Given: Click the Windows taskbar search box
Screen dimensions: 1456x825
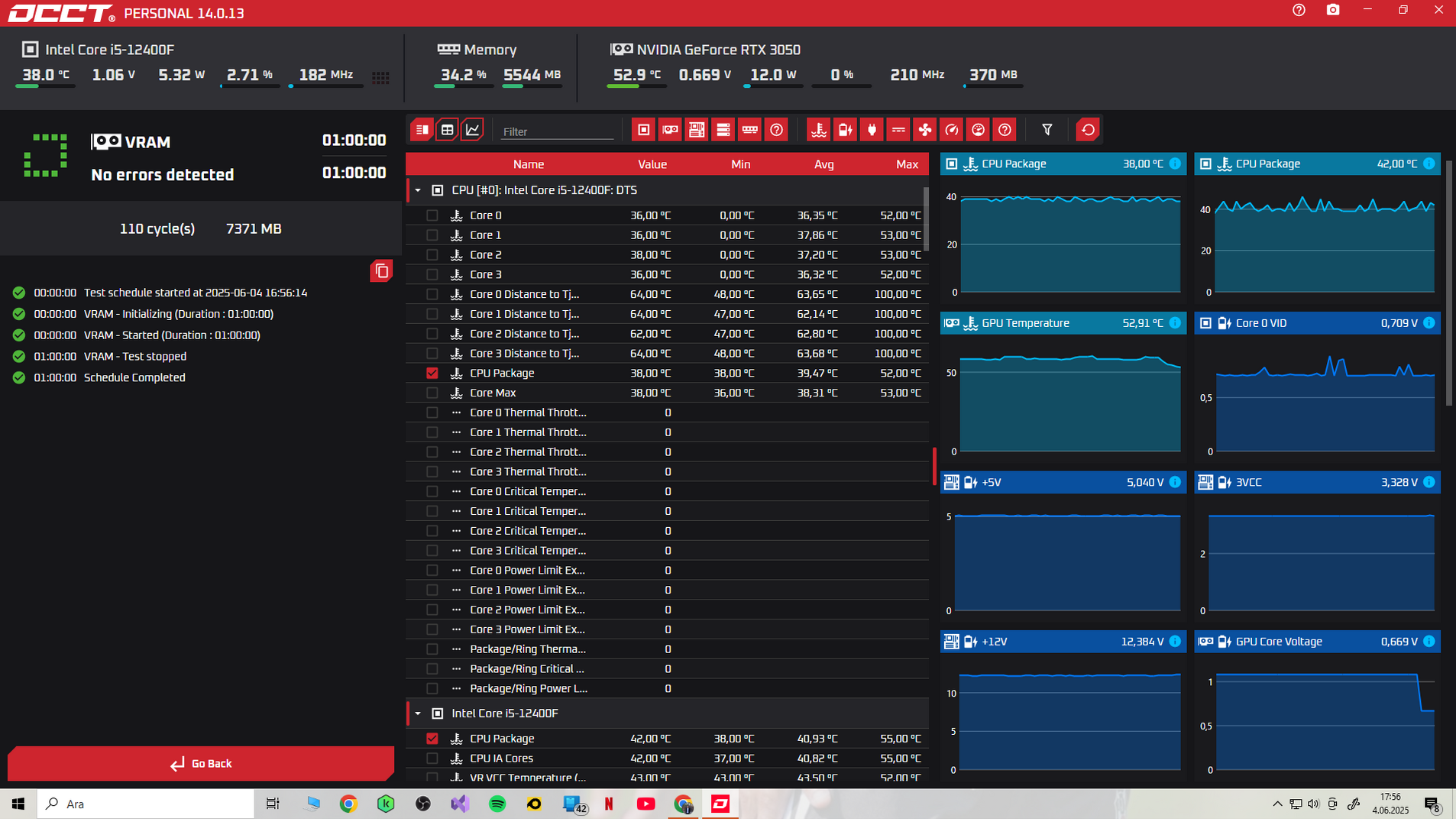Looking at the screenshot, I should click(x=146, y=804).
